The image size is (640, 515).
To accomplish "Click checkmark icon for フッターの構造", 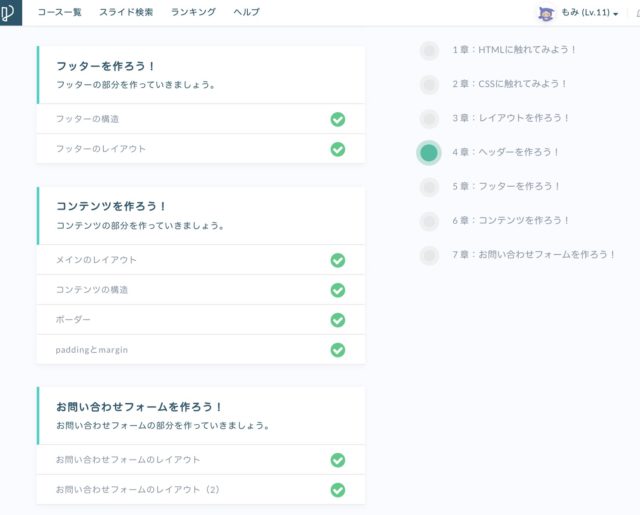I will click(x=338, y=119).
